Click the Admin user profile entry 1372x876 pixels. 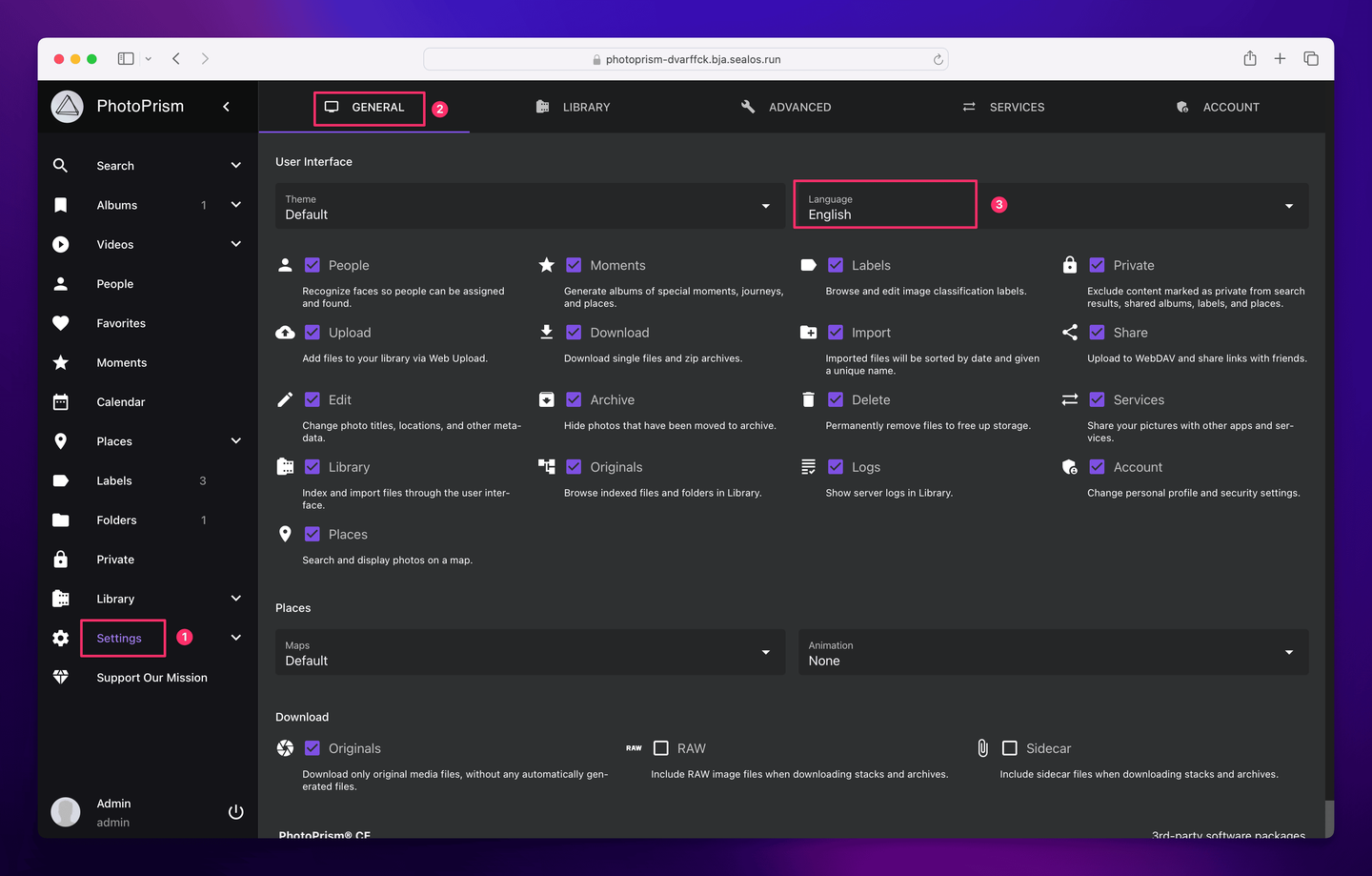click(x=113, y=812)
